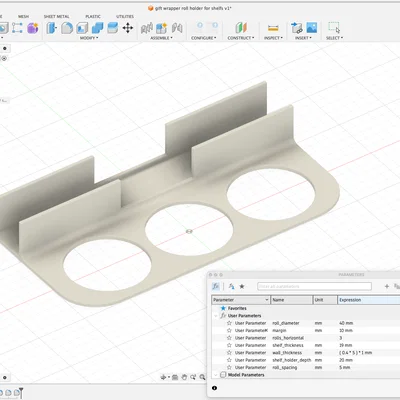
Task: Click the sort parameters icon
Action: pos(231,286)
